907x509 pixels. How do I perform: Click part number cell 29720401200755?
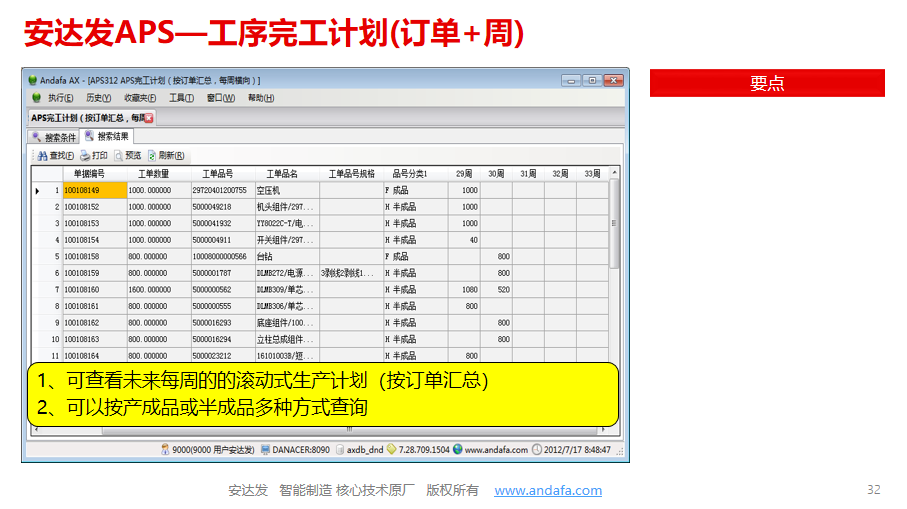point(223,190)
